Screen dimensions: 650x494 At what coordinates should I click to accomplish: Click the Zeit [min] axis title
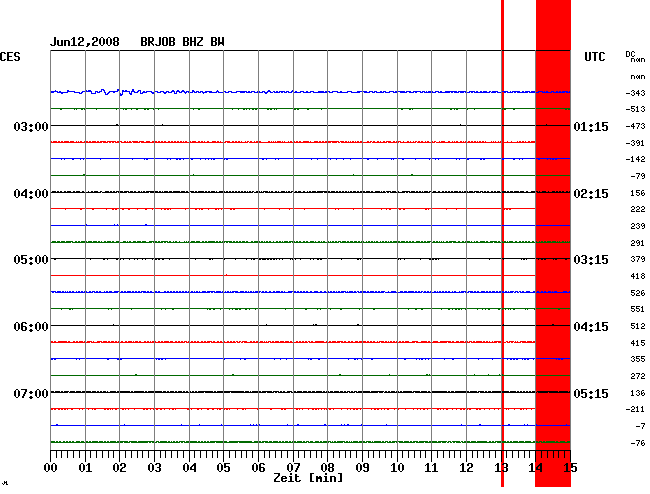(x=308, y=478)
